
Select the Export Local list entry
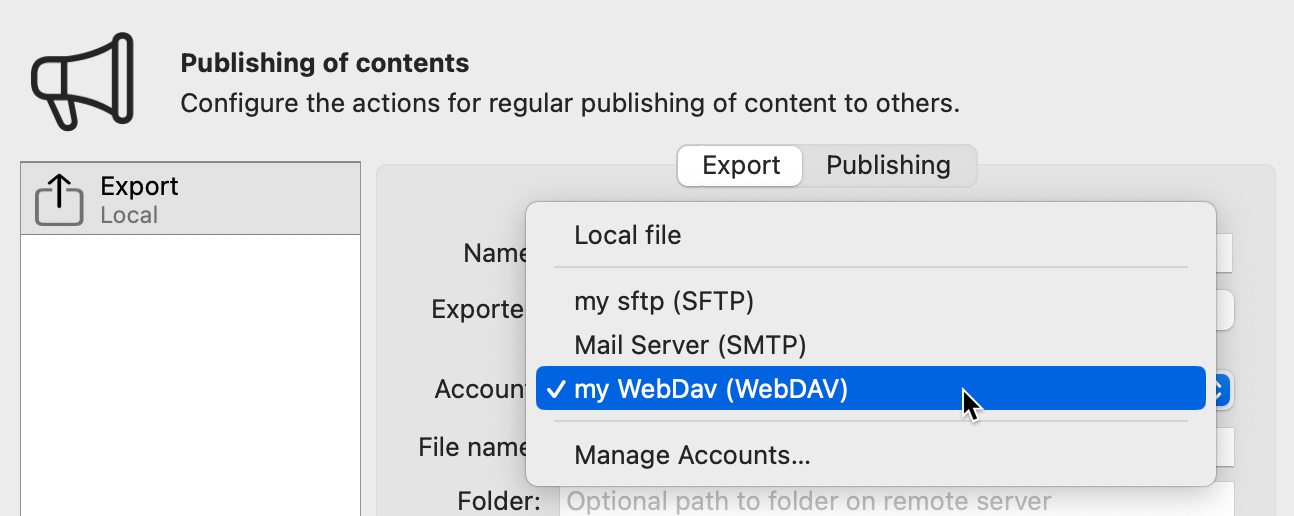(x=190, y=199)
